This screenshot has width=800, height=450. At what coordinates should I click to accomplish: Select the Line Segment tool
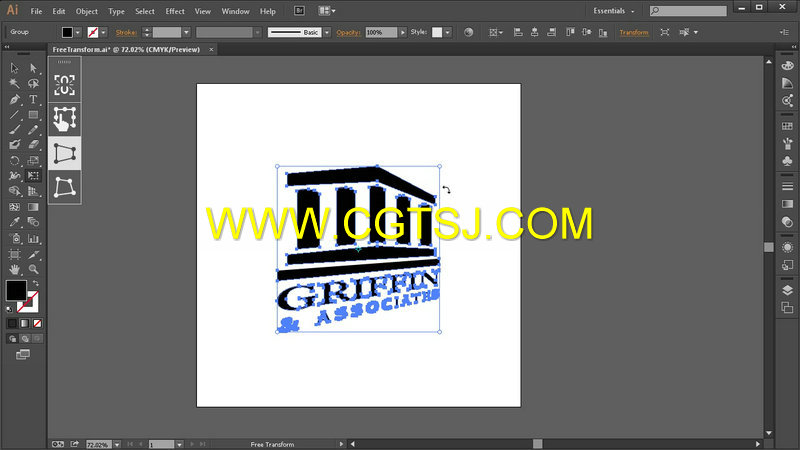(14, 114)
